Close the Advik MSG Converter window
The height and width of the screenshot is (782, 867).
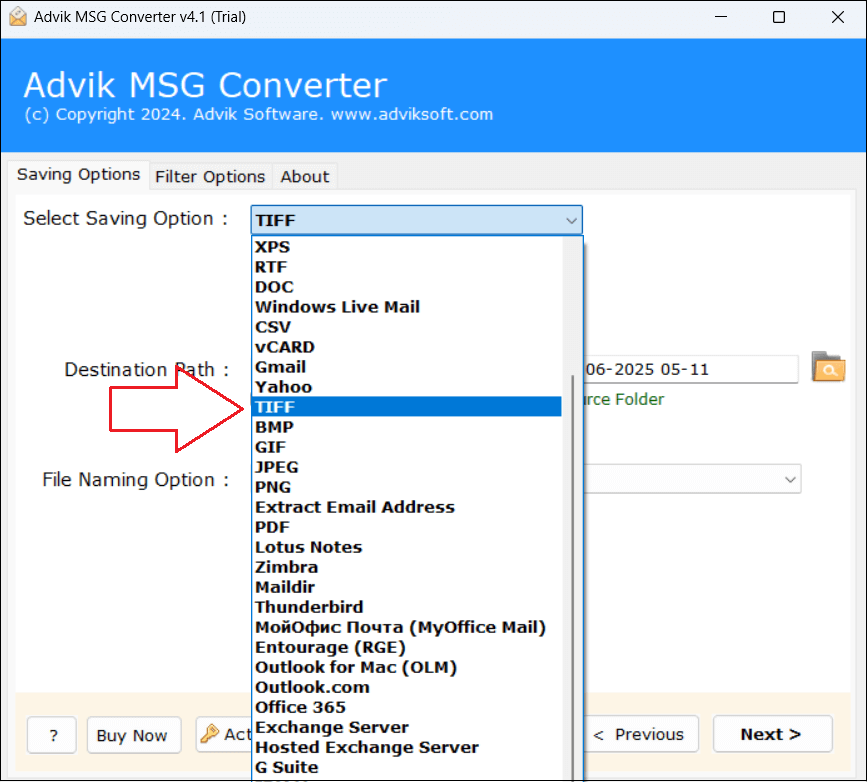(838, 17)
